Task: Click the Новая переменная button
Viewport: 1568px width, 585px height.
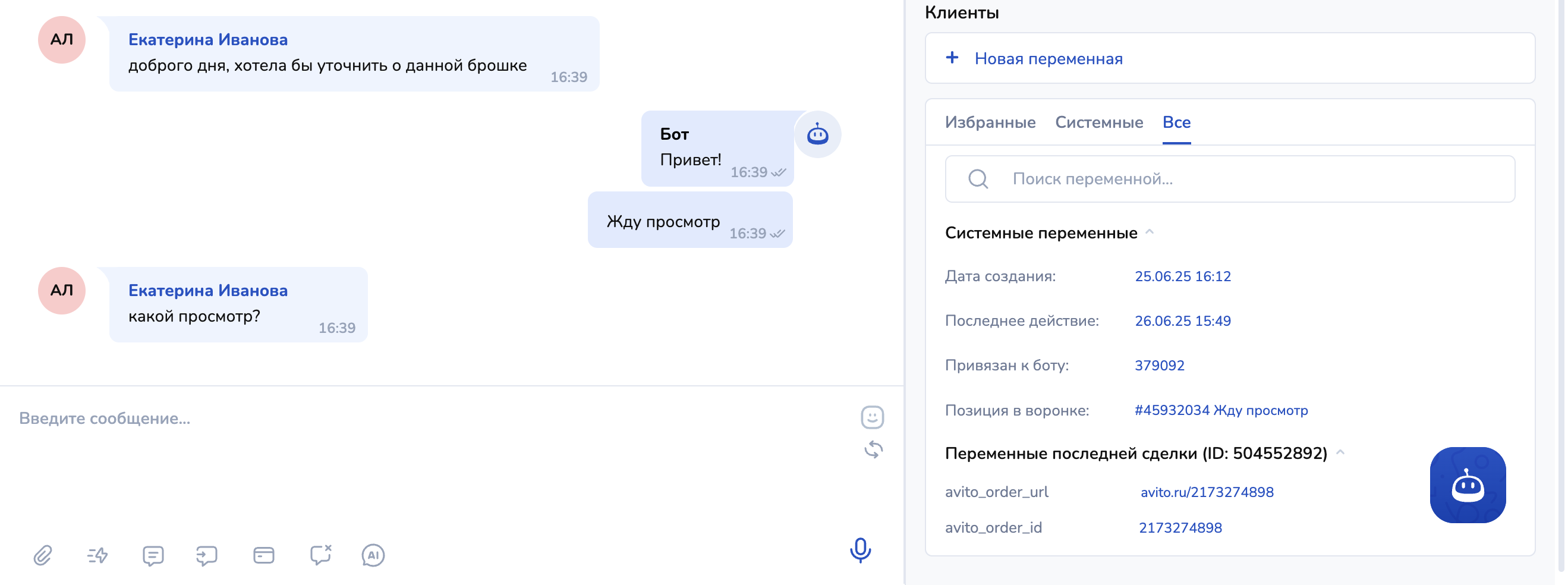Action: pyautogui.click(x=1047, y=58)
